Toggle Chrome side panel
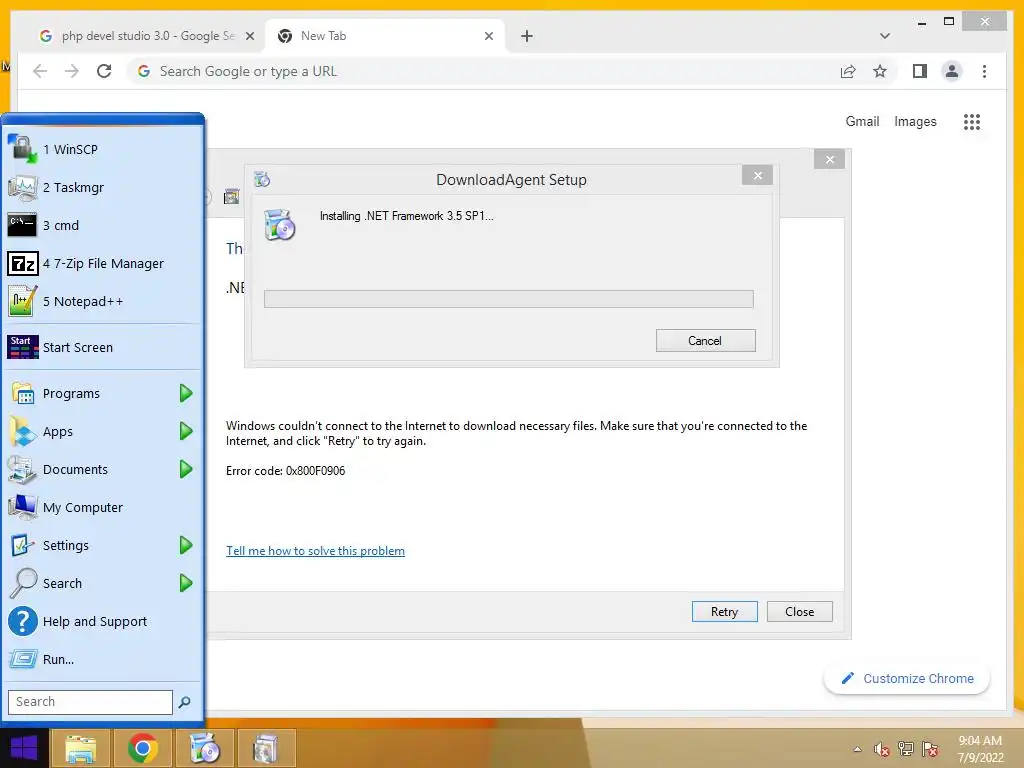 click(x=920, y=71)
